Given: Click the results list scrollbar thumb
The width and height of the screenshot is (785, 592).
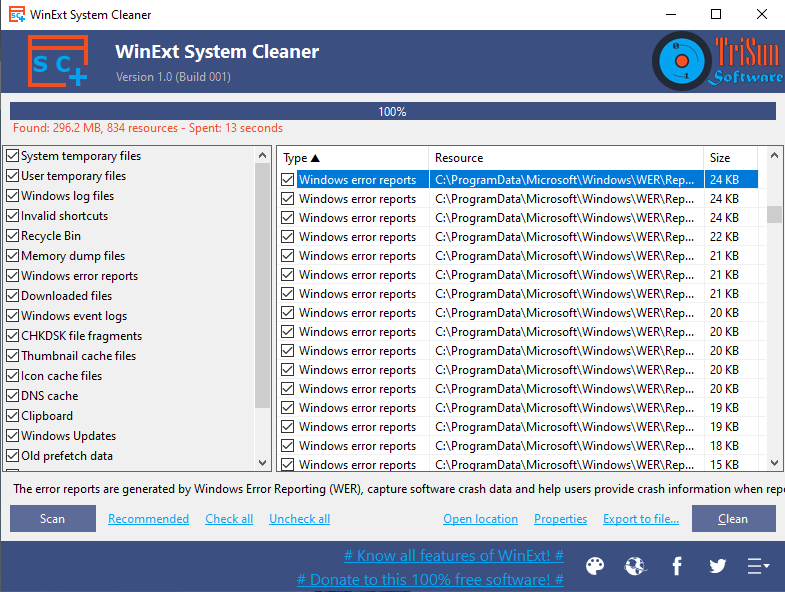Looking at the screenshot, I should click(x=774, y=214).
